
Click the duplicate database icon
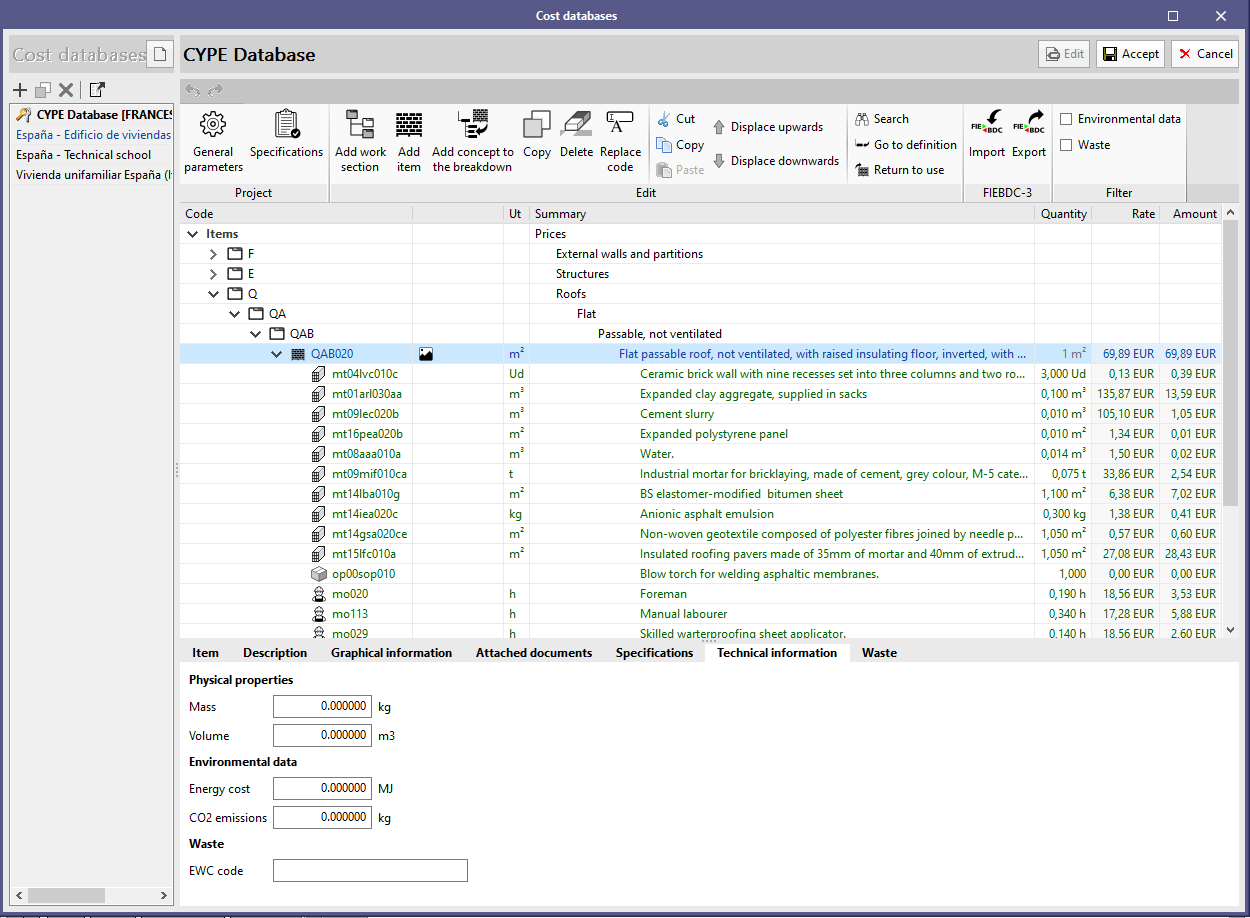[x=43, y=90]
